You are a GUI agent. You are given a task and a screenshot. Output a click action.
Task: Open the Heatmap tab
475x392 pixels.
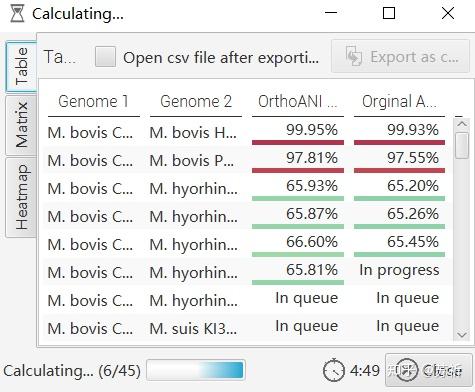21,197
